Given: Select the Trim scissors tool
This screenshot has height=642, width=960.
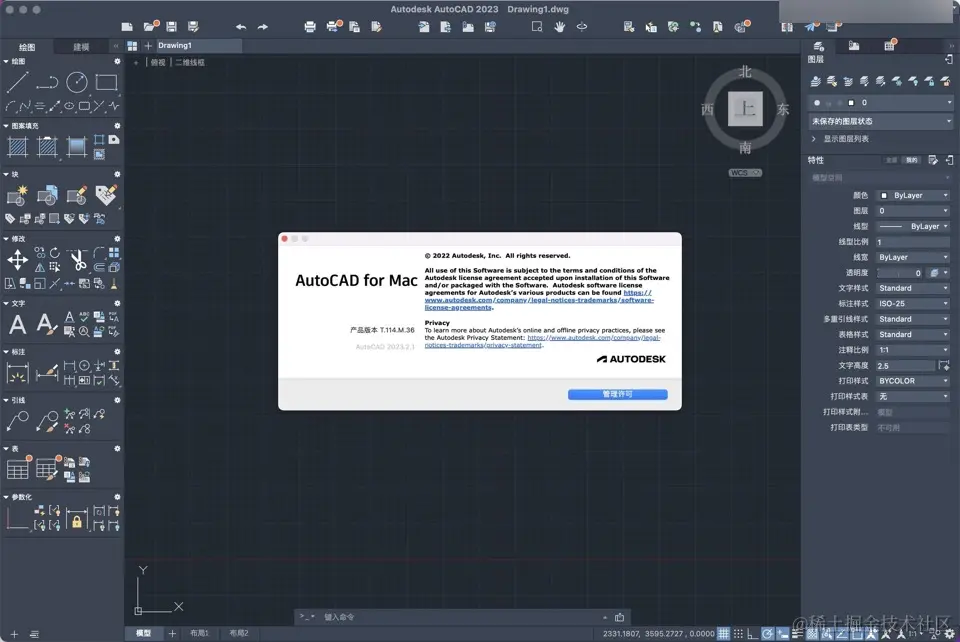Looking at the screenshot, I should click(x=78, y=260).
